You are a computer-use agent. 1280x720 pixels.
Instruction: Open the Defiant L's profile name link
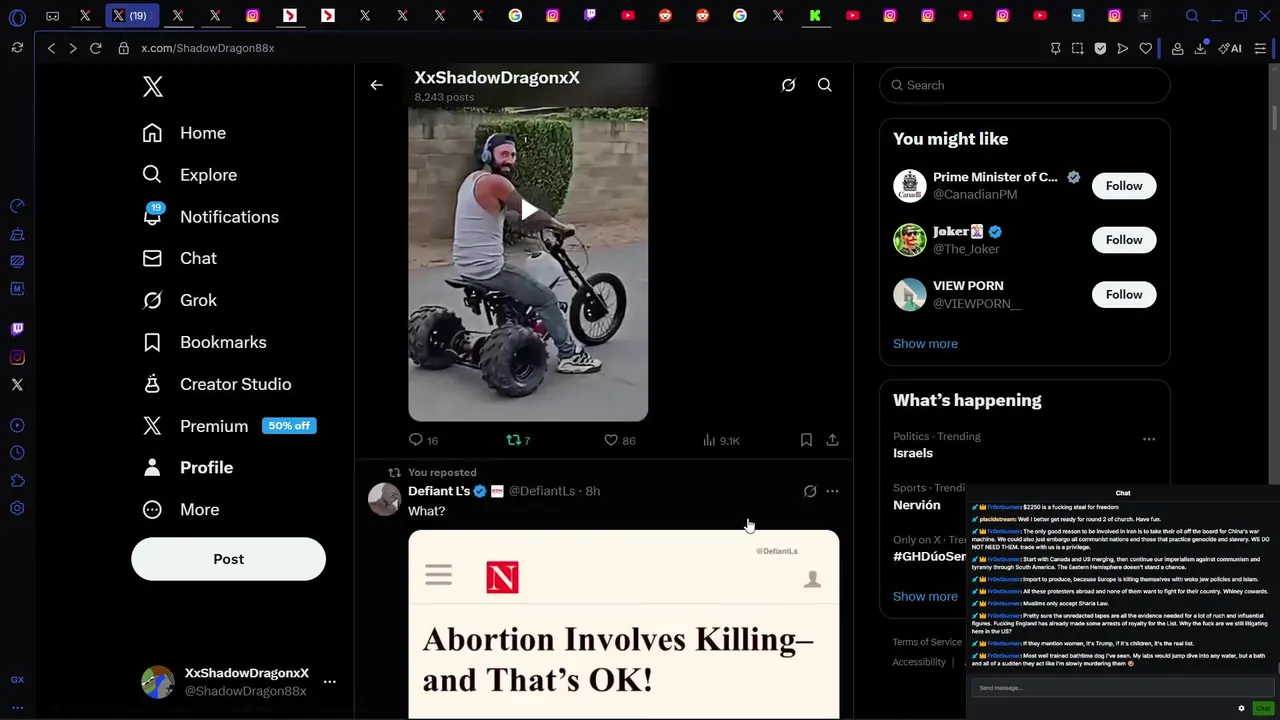(439, 491)
